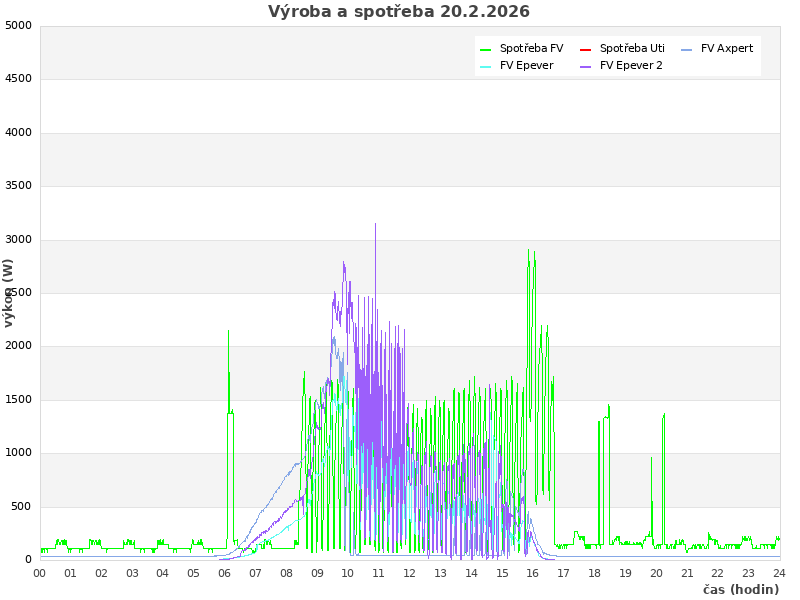Click the 1500 value on the power axis
Image resolution: width=800 pixels, height=600 pixels.
tap(18, 399)
